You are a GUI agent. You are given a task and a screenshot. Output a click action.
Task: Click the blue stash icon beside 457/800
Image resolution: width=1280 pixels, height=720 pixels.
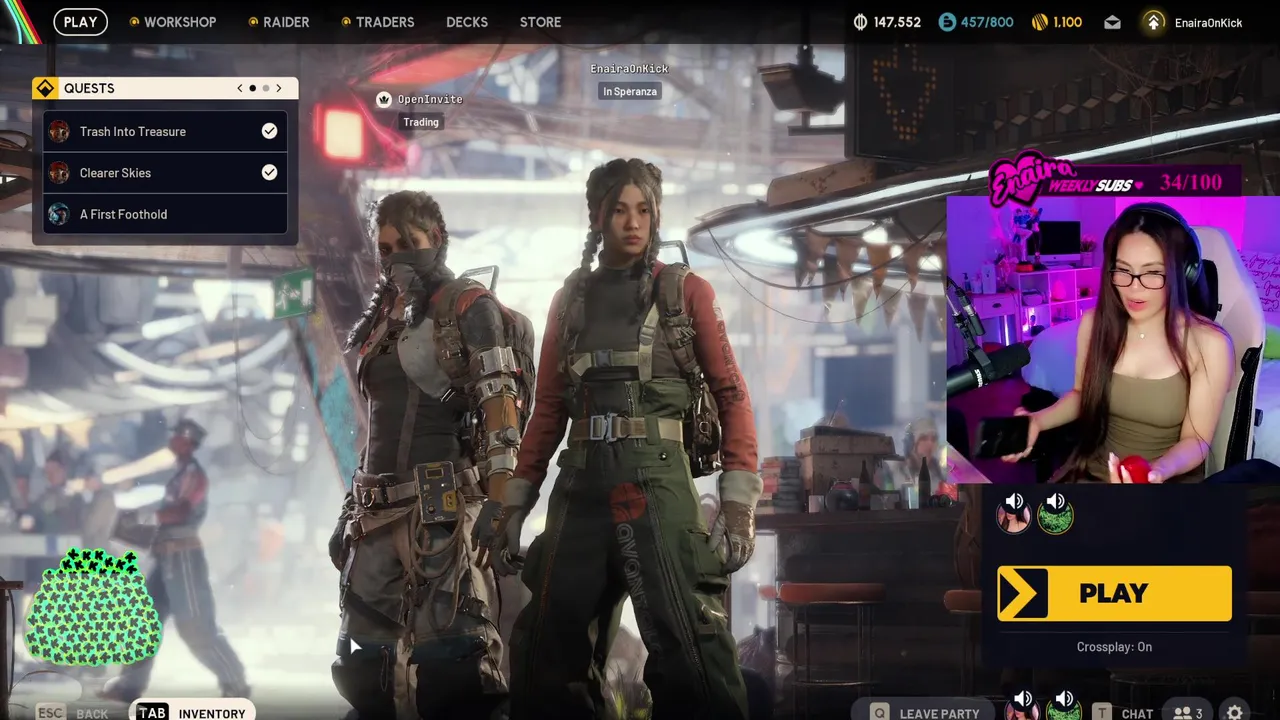(947, 22)
